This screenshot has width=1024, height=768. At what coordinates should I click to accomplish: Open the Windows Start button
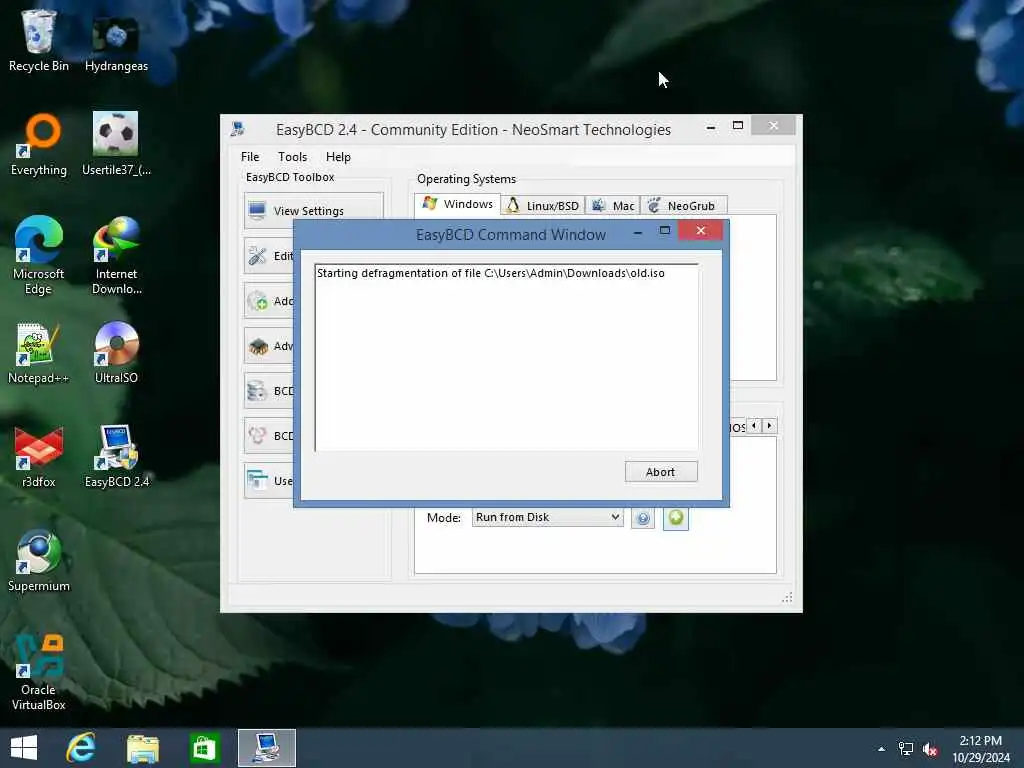[x=24, y=748]
